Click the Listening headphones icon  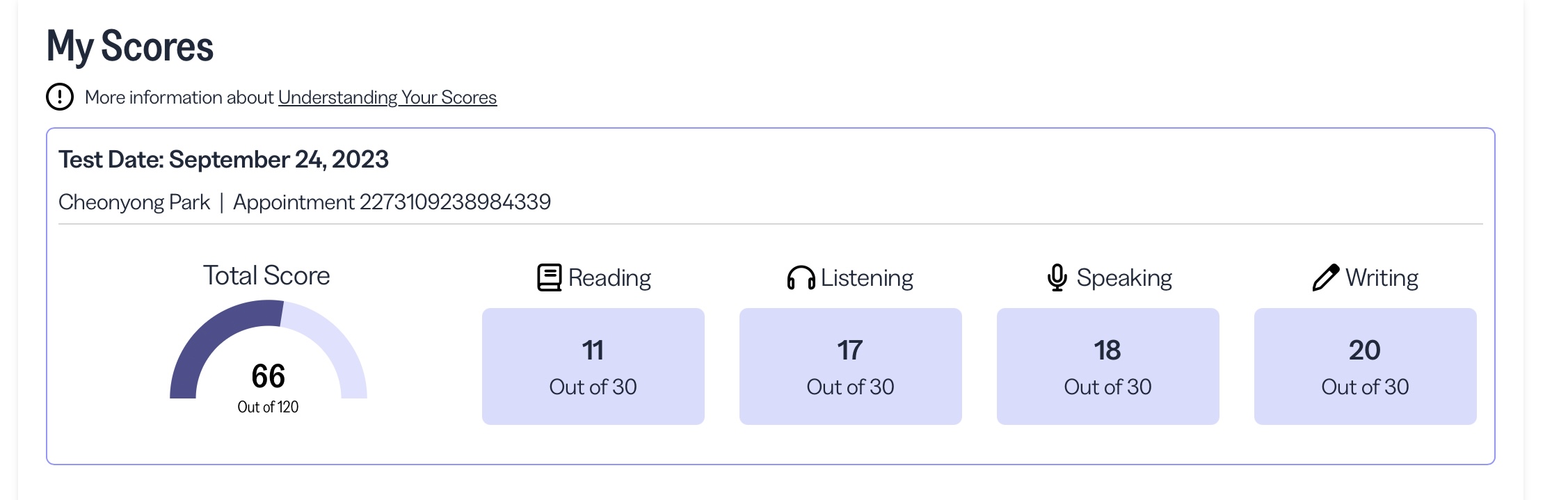[801, 277]
